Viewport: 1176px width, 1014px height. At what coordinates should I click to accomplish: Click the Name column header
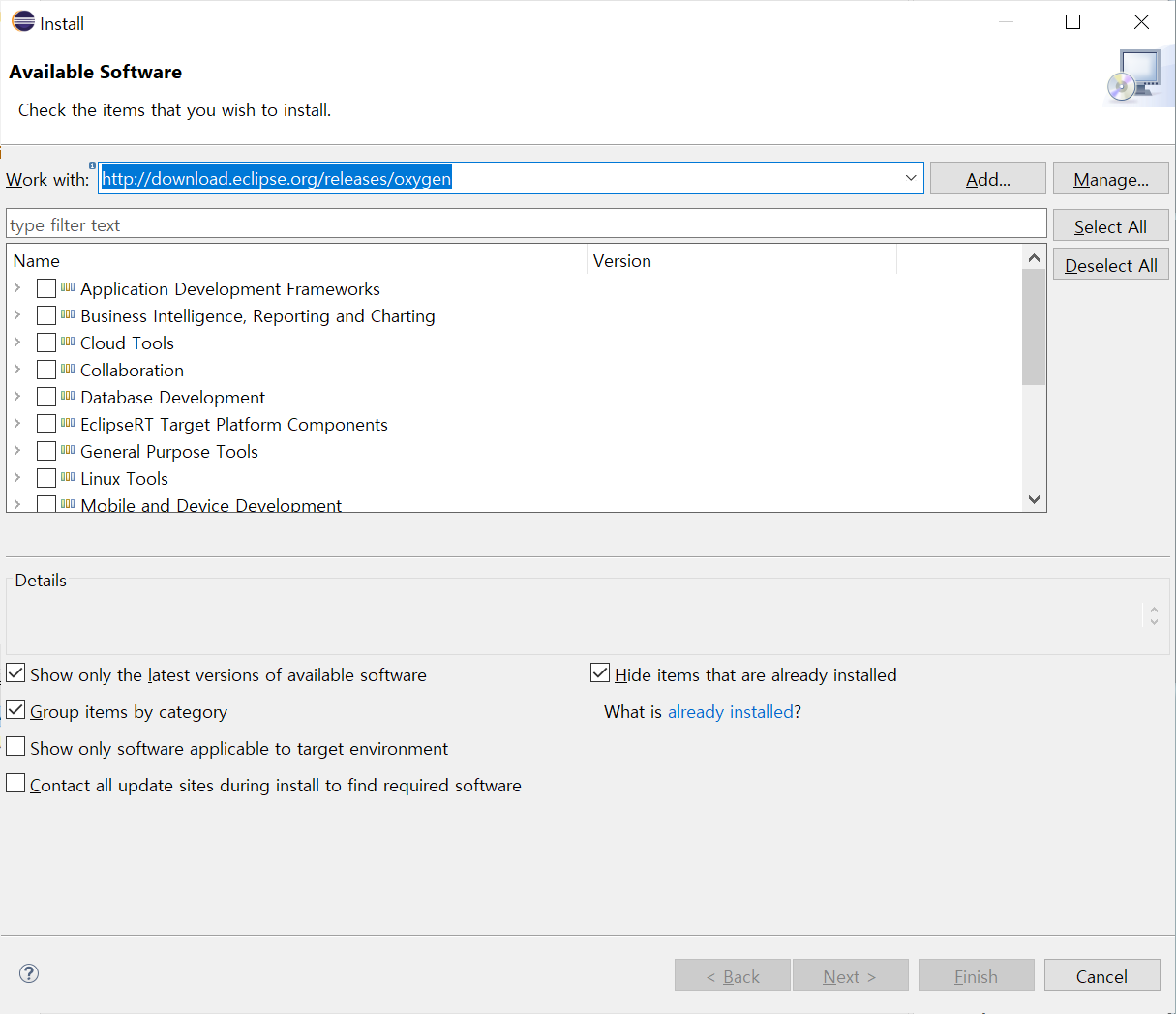click(297, 261)
